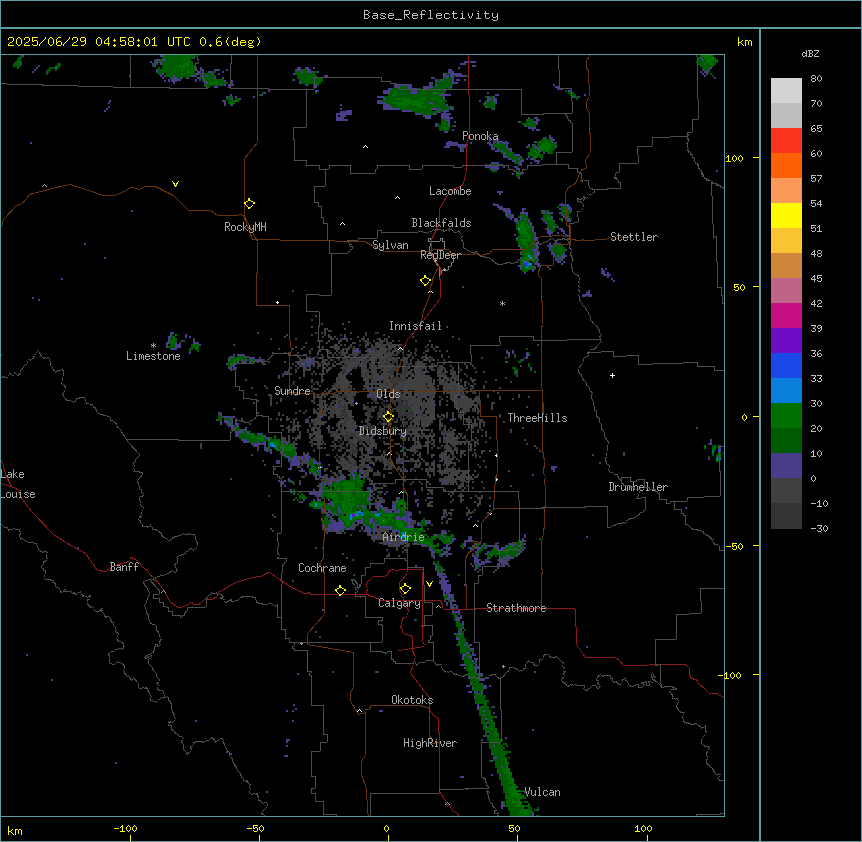Click the dBZ legend heading
The image size is (862, 842).
(x=810, y=53)
